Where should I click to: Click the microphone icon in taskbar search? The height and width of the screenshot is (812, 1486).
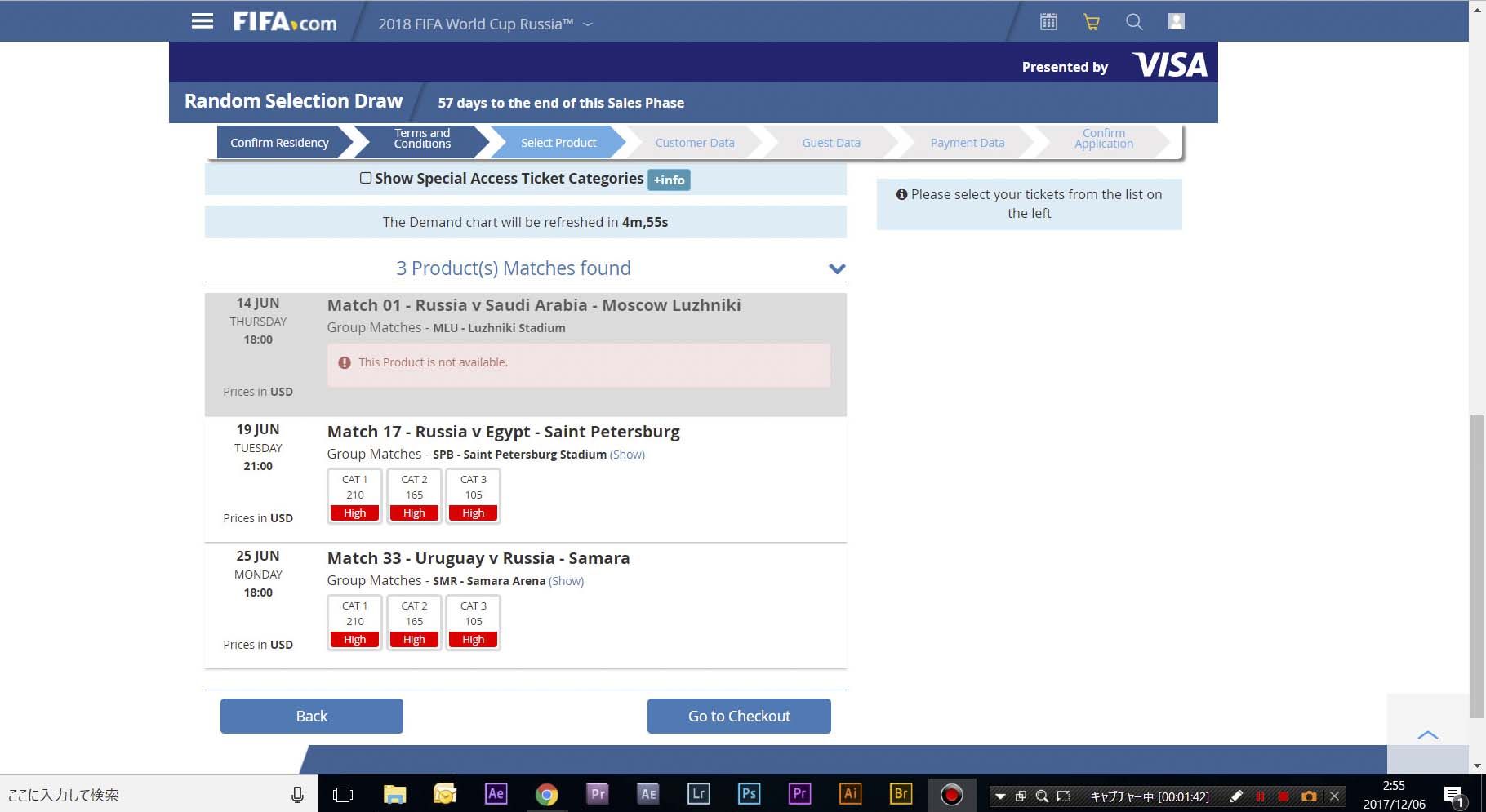tap(297, 794)
